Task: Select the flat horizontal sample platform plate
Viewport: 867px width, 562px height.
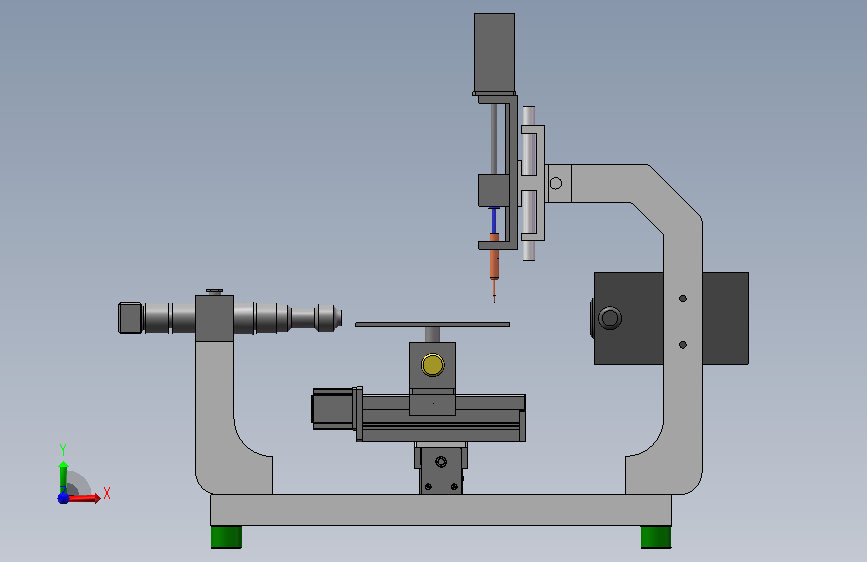Action: [432, 325]
